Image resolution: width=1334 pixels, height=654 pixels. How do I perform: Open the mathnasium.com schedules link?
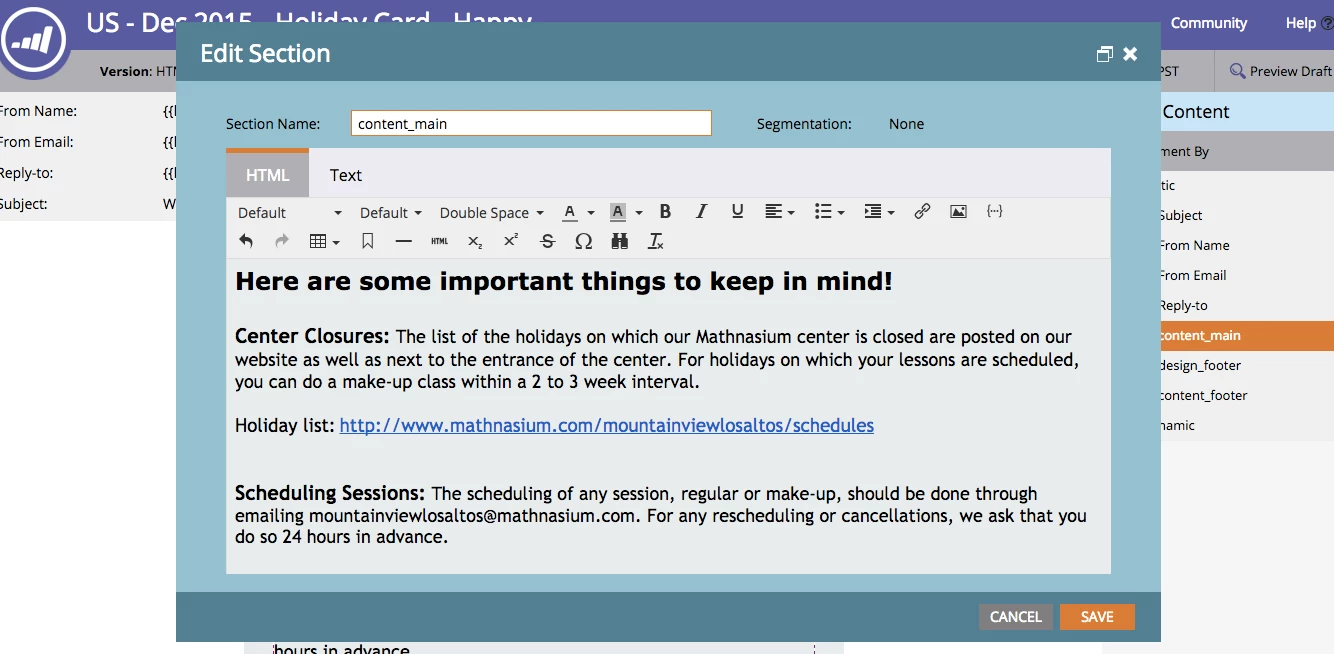click(x=607, y=425)
